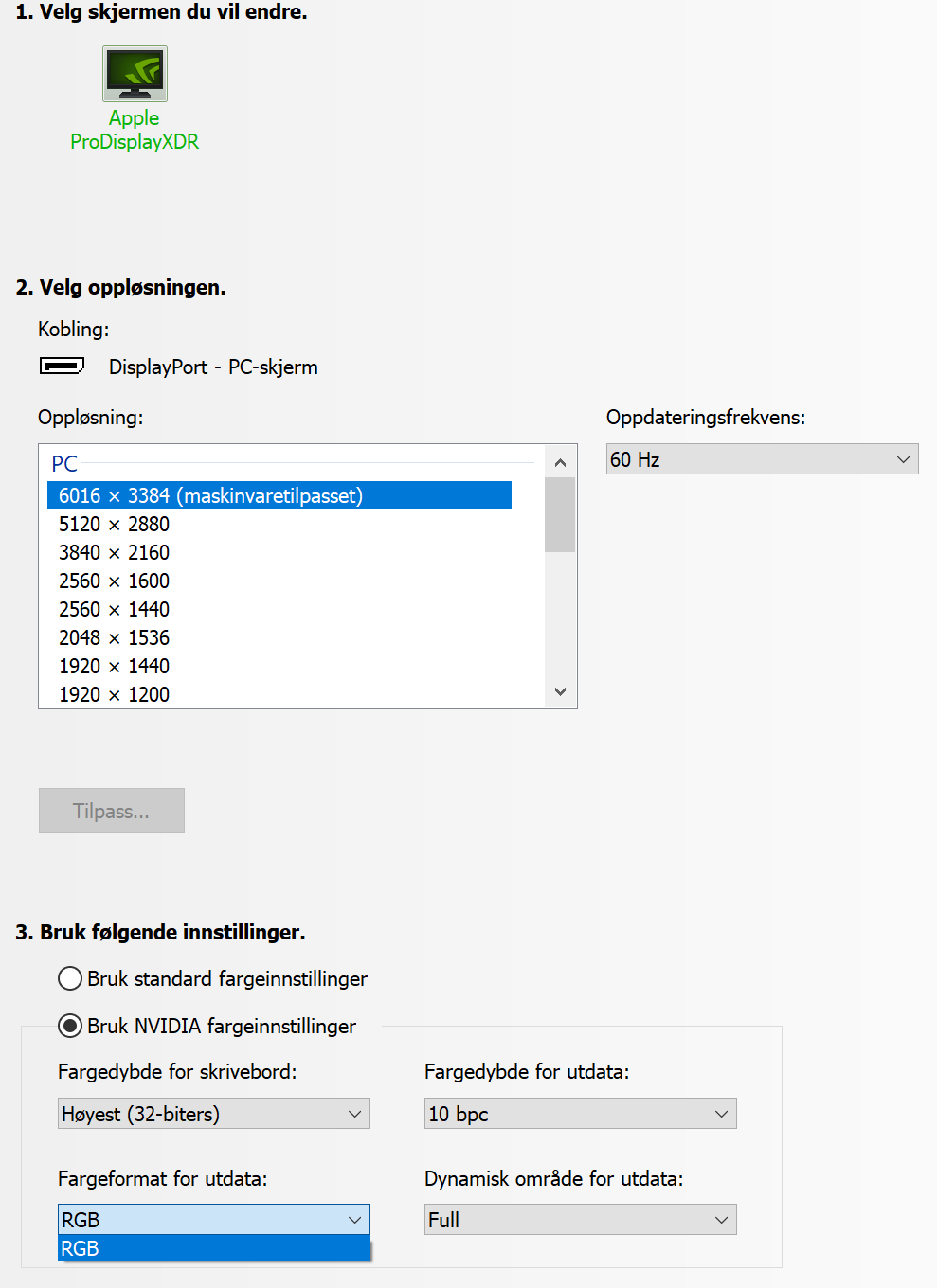Click the PC group header in resolution list
This screenshot has height=1288, width=937.
64,464
